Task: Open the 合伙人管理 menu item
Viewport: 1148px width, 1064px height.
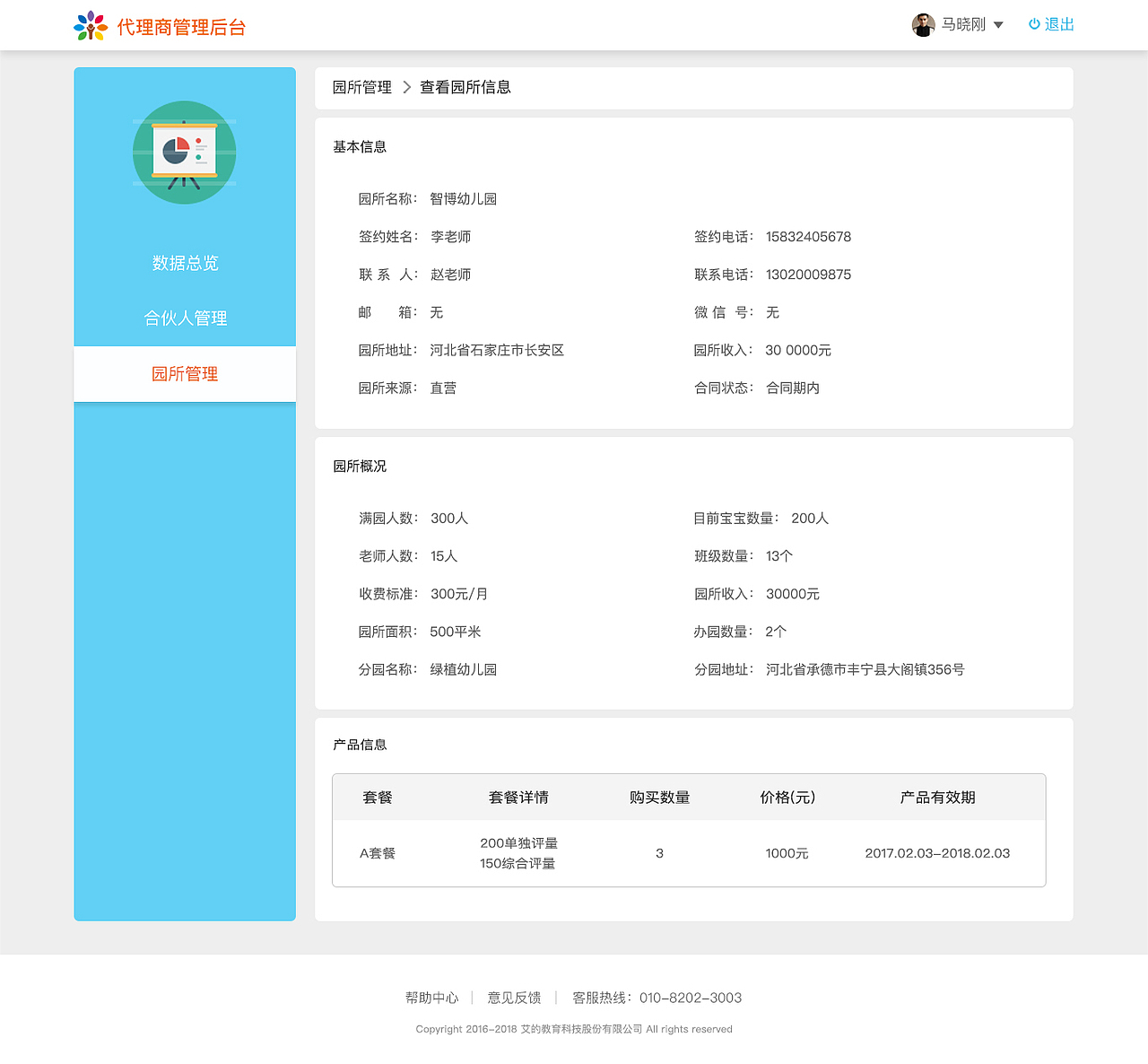Action: pos(185,318)
